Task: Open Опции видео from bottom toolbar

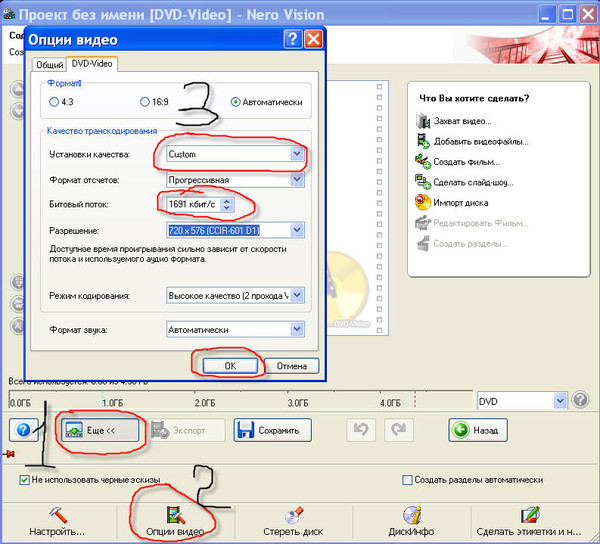Action: point(175,522)
